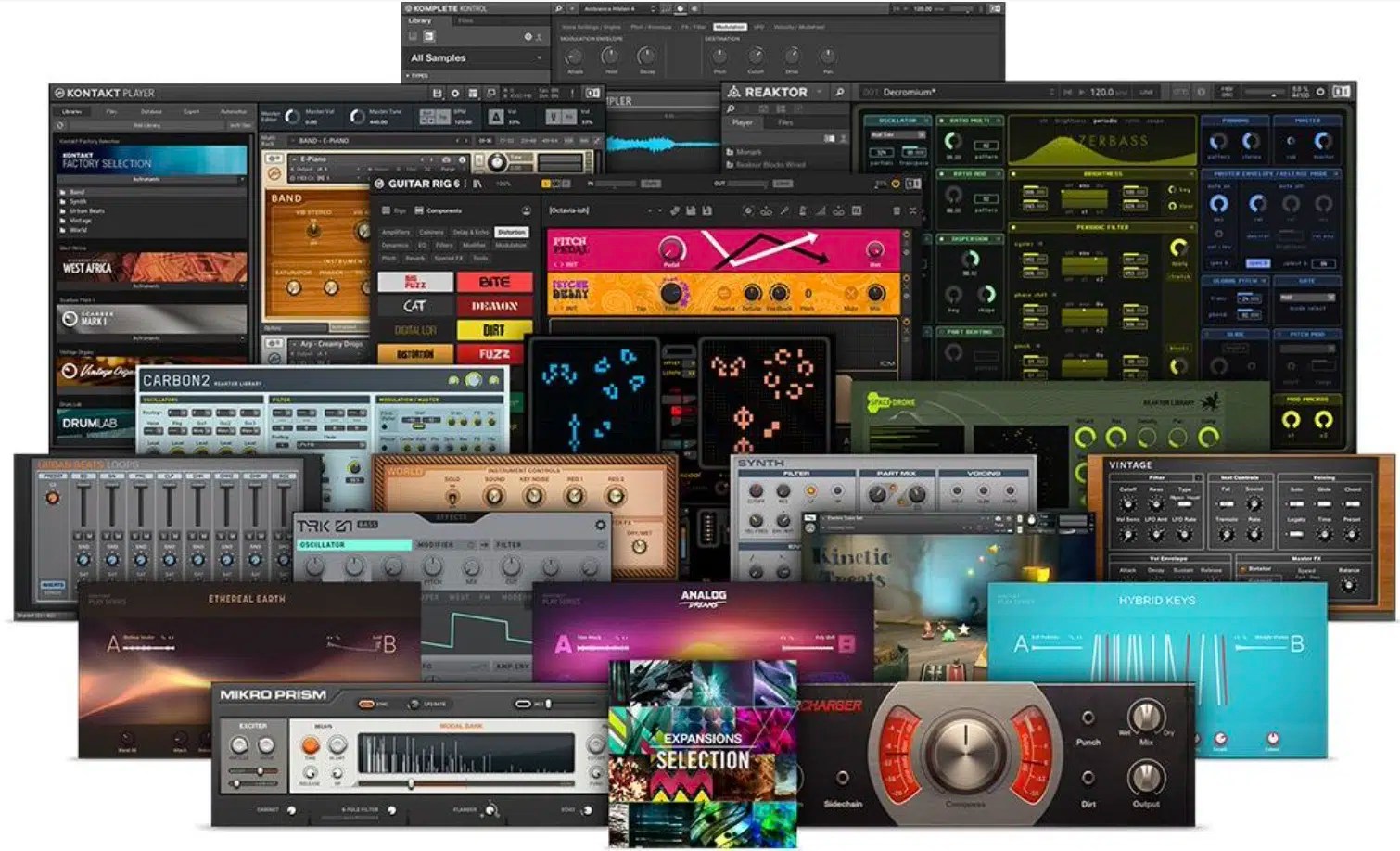Click the save icon in Kontakt Player header
Image resolution: width=1400 pixels, height=851 pixels.
coord(438,94)
